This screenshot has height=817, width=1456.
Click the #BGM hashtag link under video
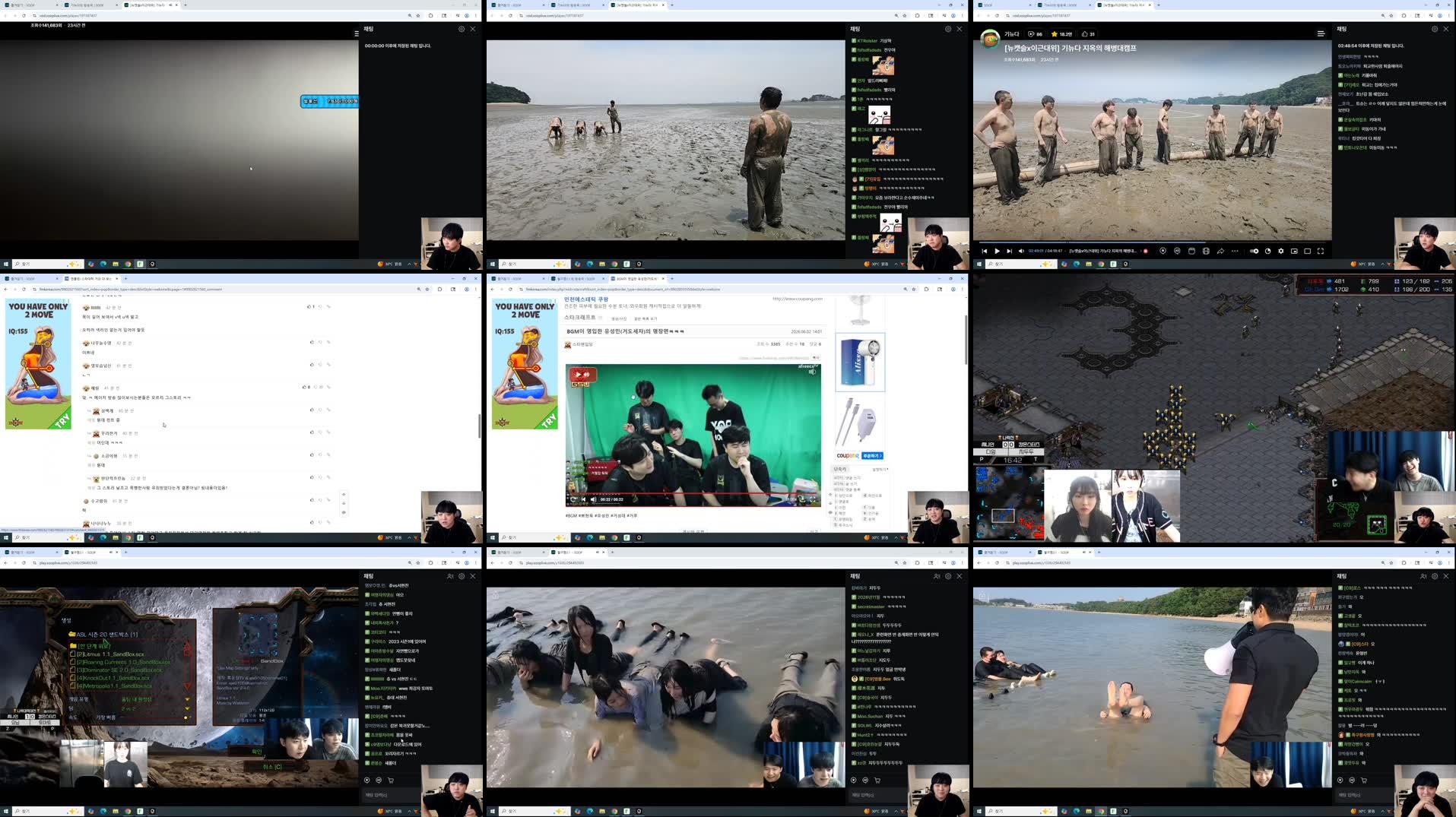tap(572, 515)
